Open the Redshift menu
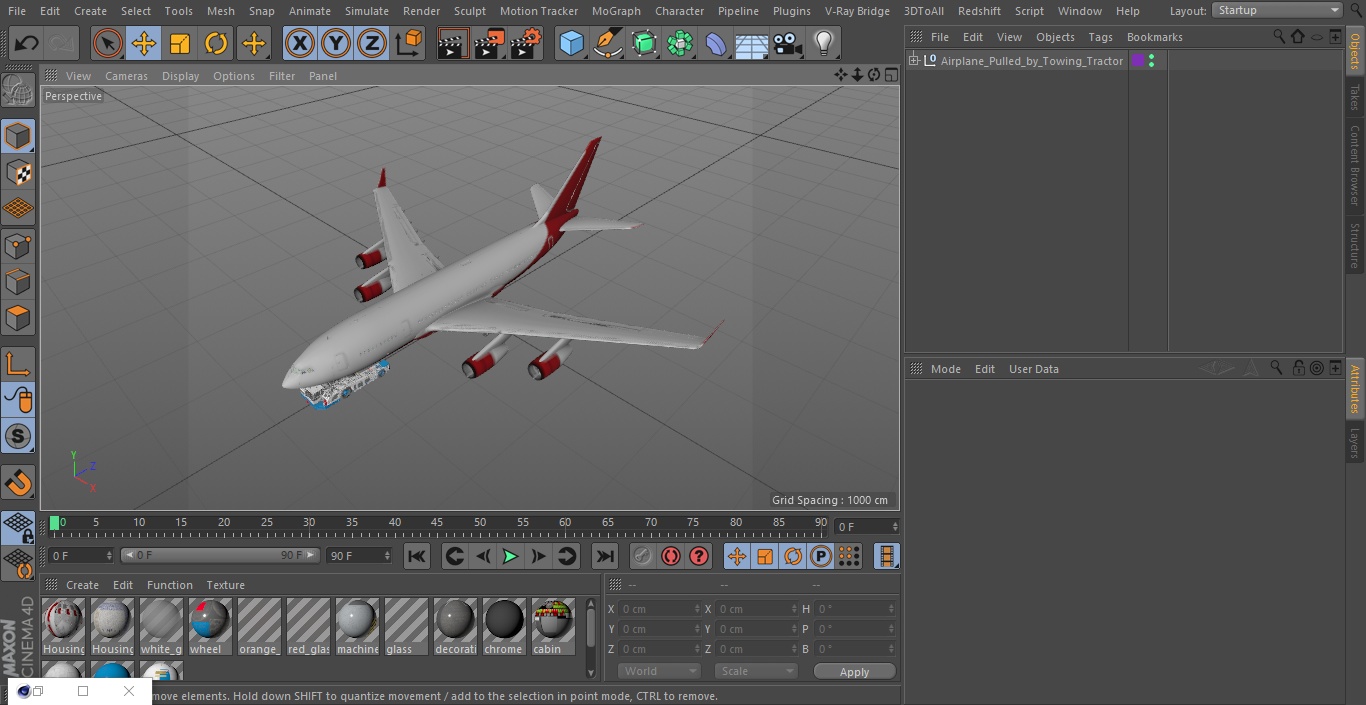Viewport: 1366px width, 705px height. pos(979,11)
